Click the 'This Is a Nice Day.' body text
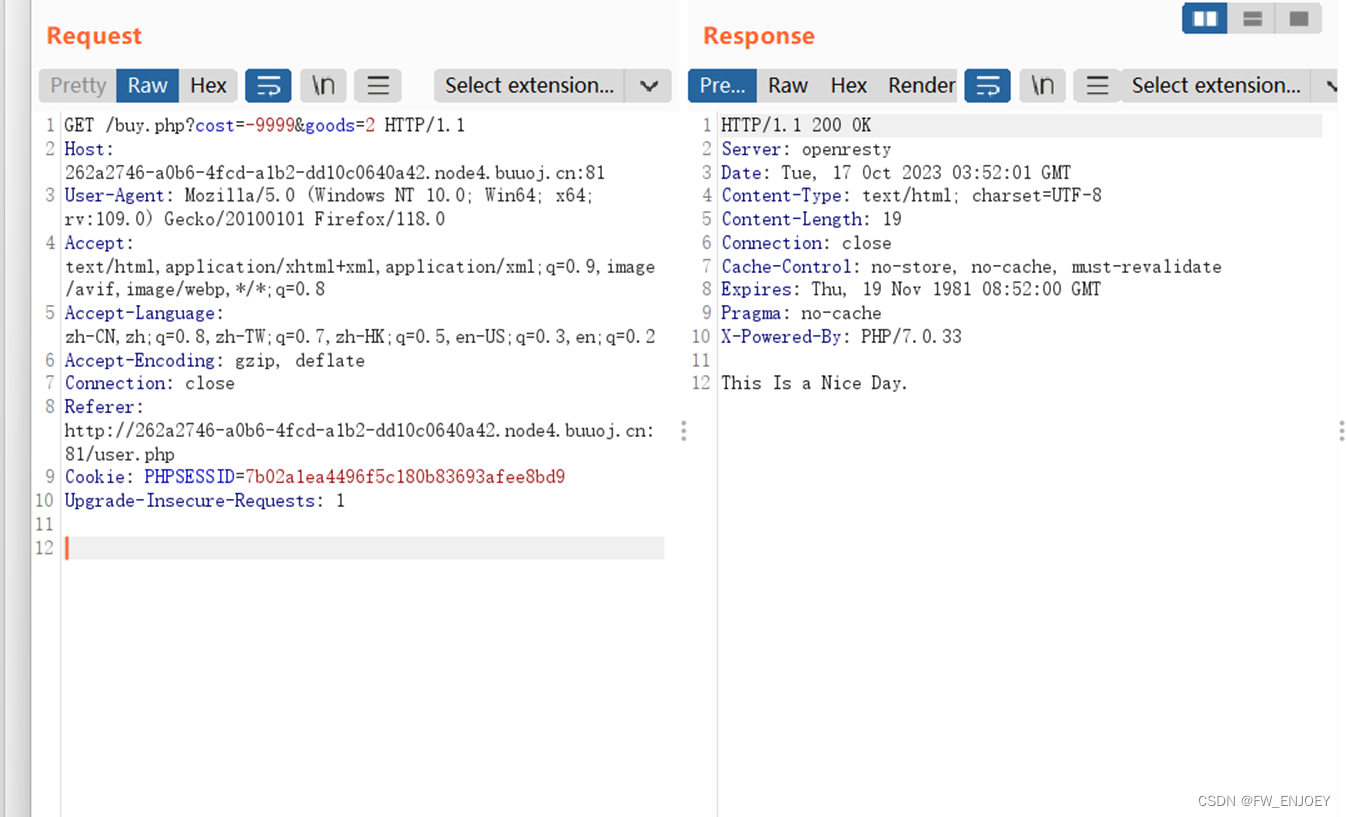This screenshot has height=817, width=1346. [x=814, y=383]
